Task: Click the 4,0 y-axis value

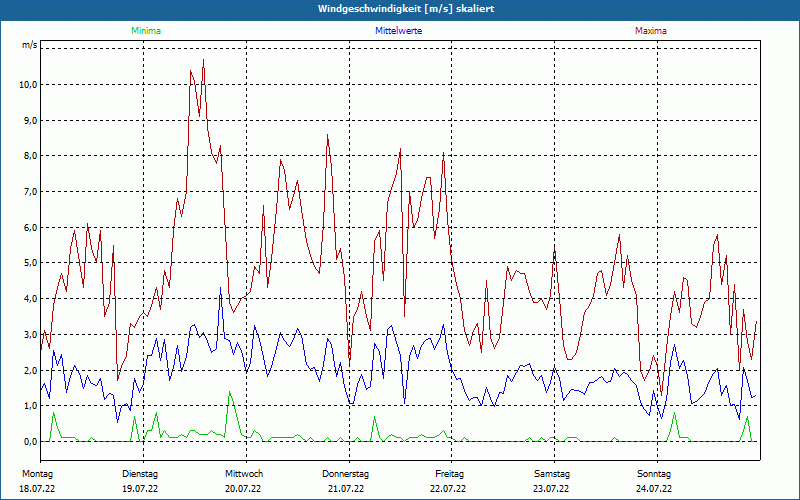Action: pyautogui.click(x=30, y=298)
